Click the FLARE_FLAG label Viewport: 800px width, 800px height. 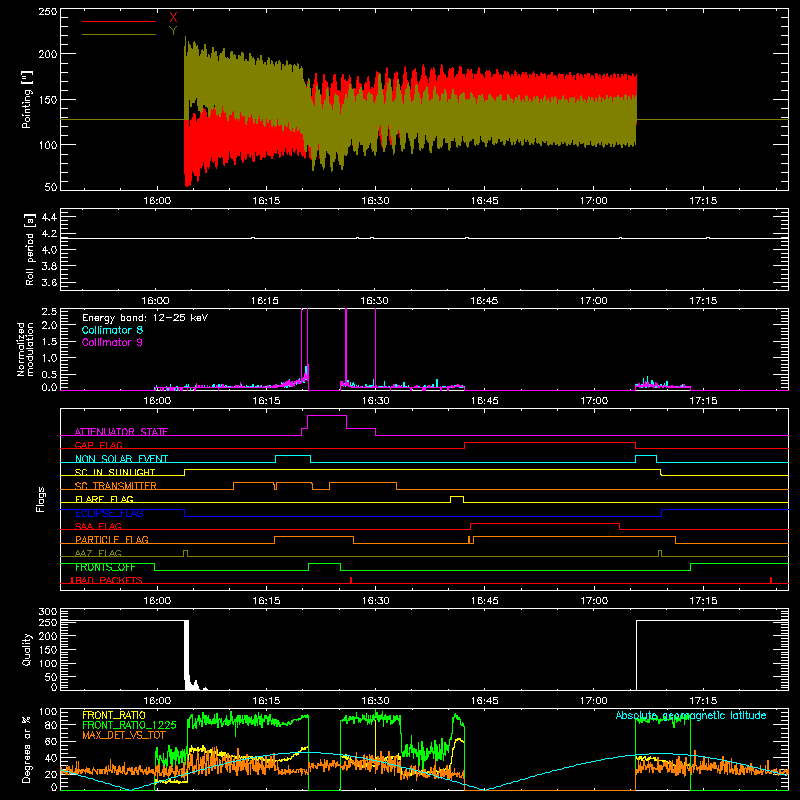[104, 499]
